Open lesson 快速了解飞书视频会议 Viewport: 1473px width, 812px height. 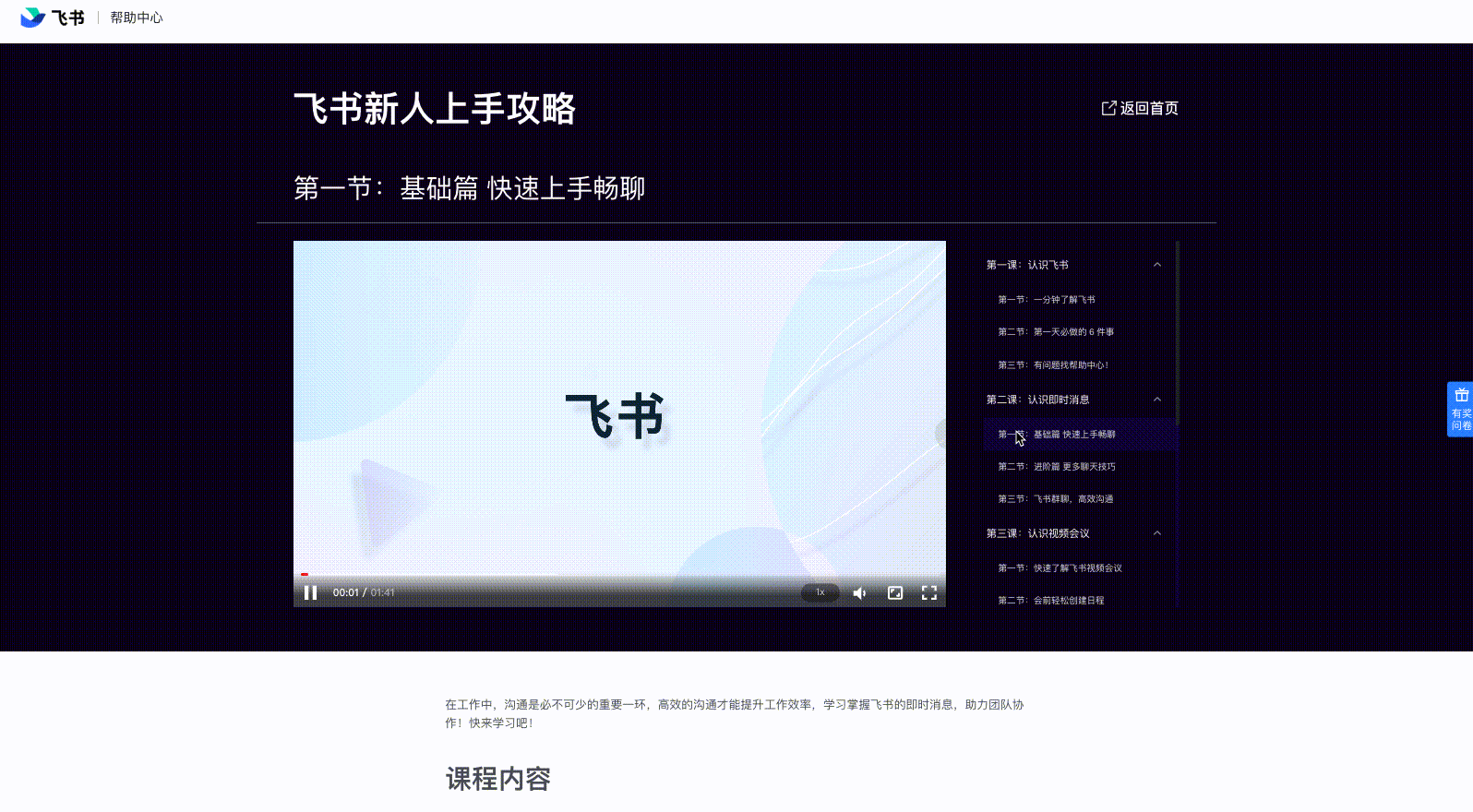(1060, 568)
